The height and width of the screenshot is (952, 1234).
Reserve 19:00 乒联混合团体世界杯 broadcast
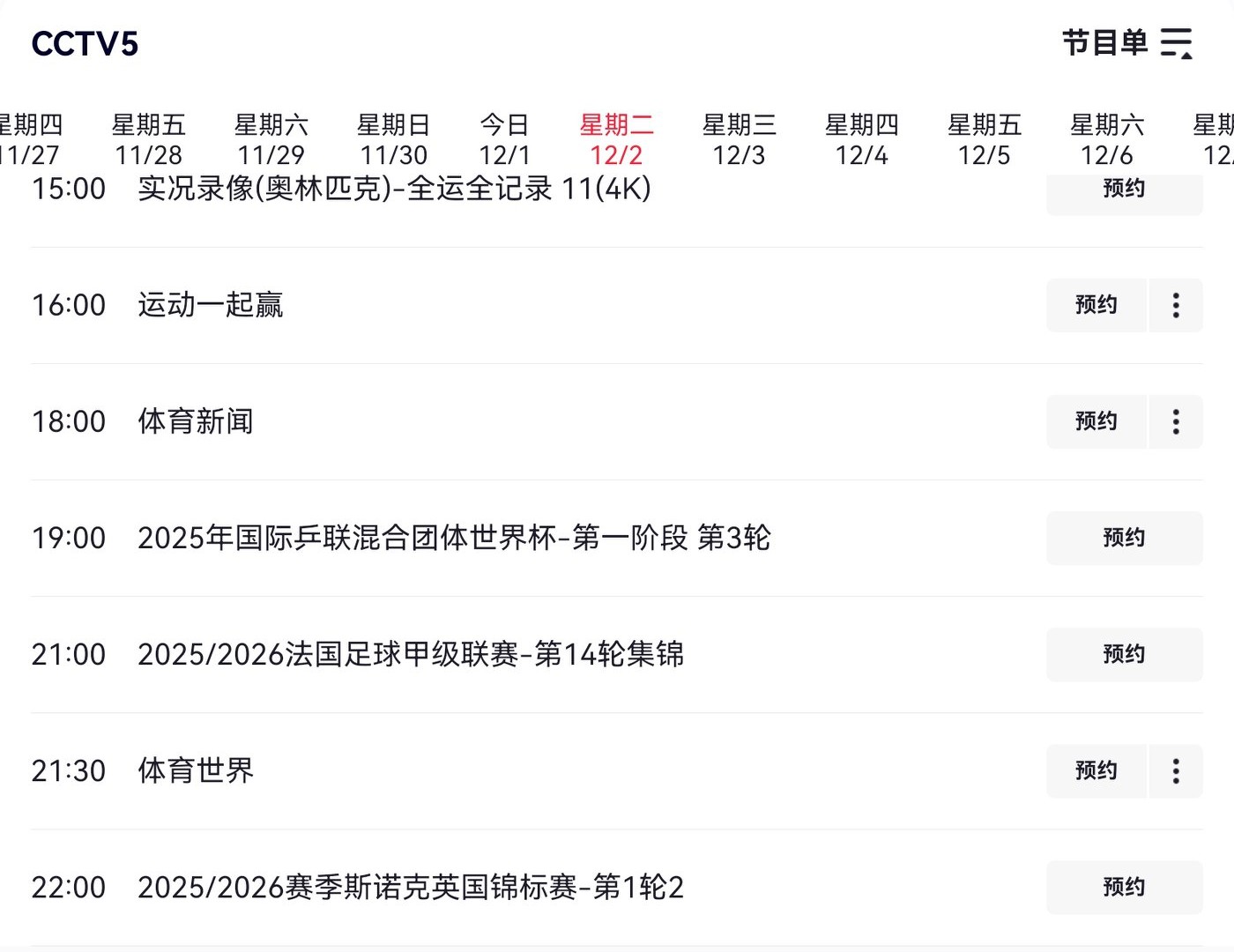point(1124,538)
